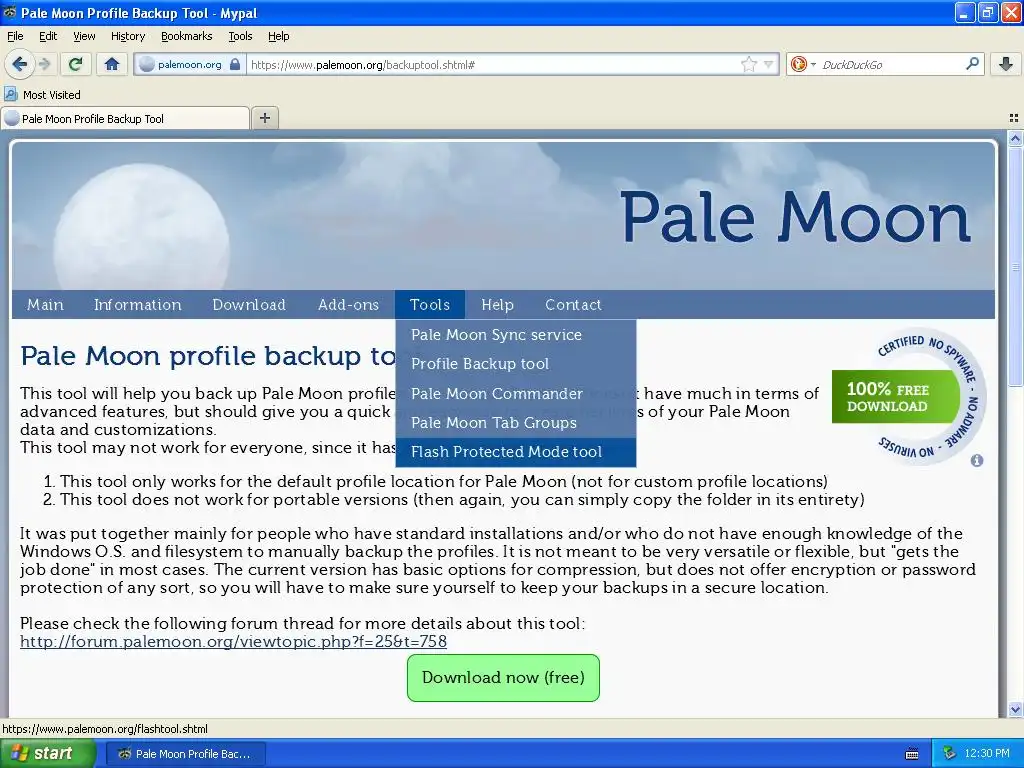1024x768 pixels.
Task: Click the info icon beside the certified badge
Action: point(976,460)
